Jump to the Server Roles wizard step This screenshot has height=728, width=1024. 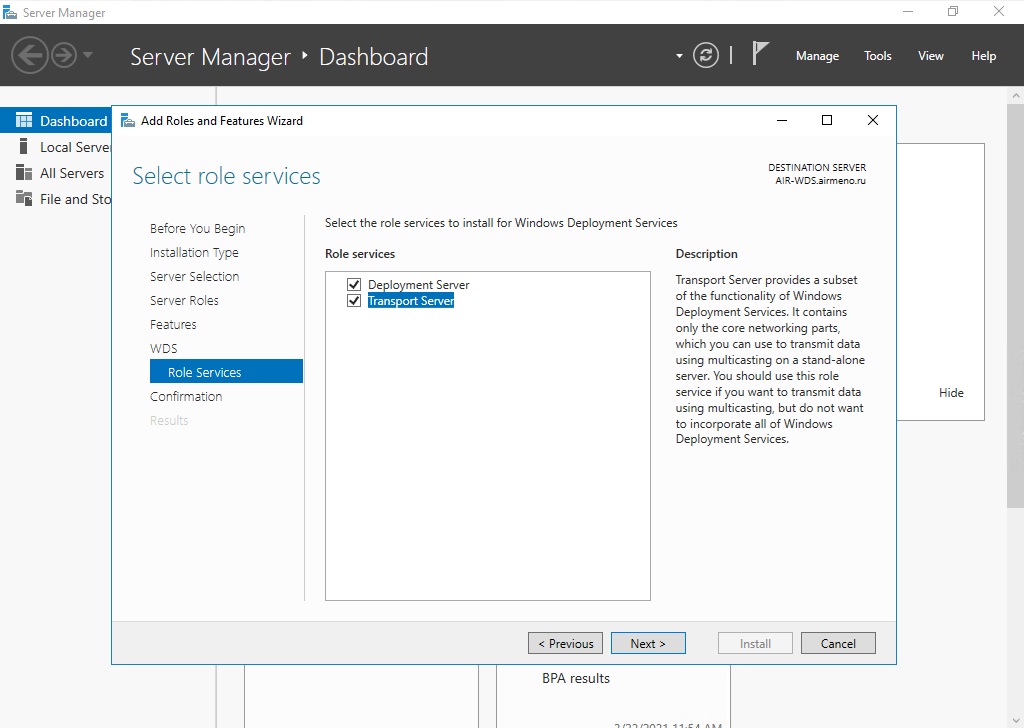[x=184, y=300]
